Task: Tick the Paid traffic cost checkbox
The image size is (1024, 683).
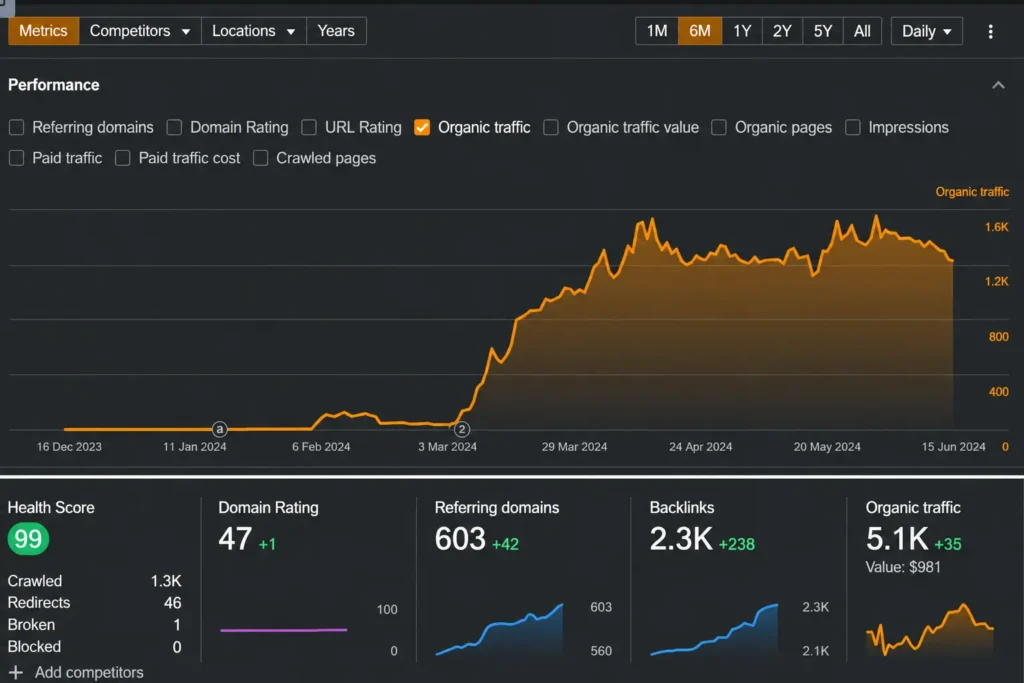Action: coord(122,158)
